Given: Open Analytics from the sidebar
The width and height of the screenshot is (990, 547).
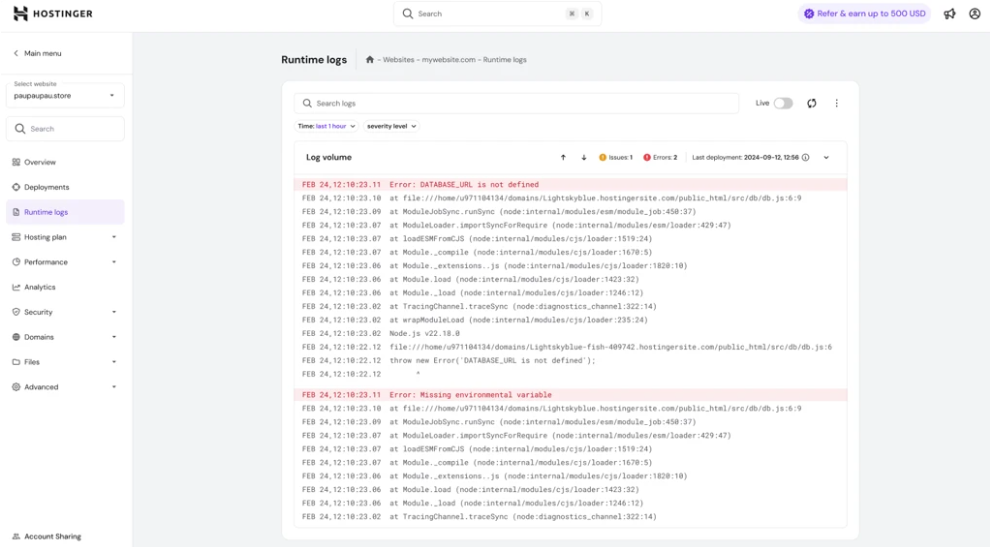Looking at the screenshot, I should click(40, 287).
